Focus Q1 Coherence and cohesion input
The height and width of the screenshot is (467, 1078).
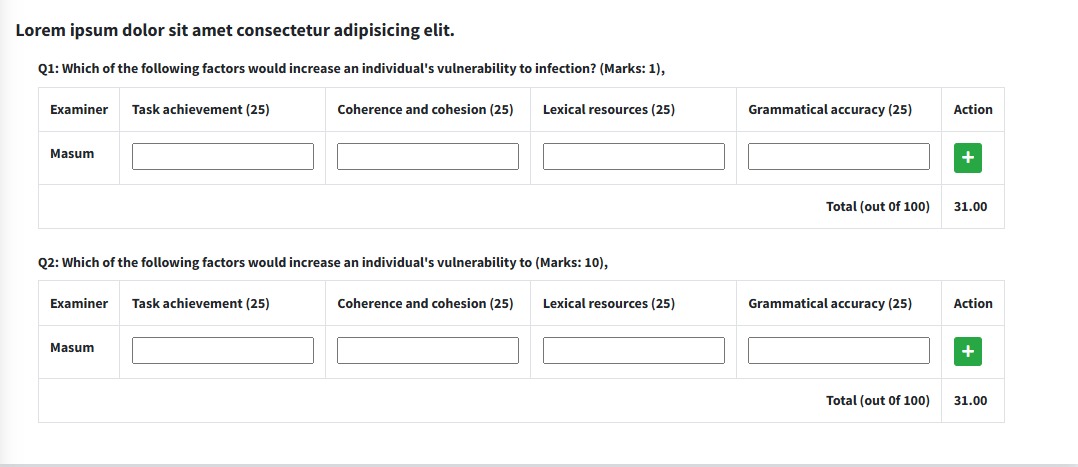[428, 157]
